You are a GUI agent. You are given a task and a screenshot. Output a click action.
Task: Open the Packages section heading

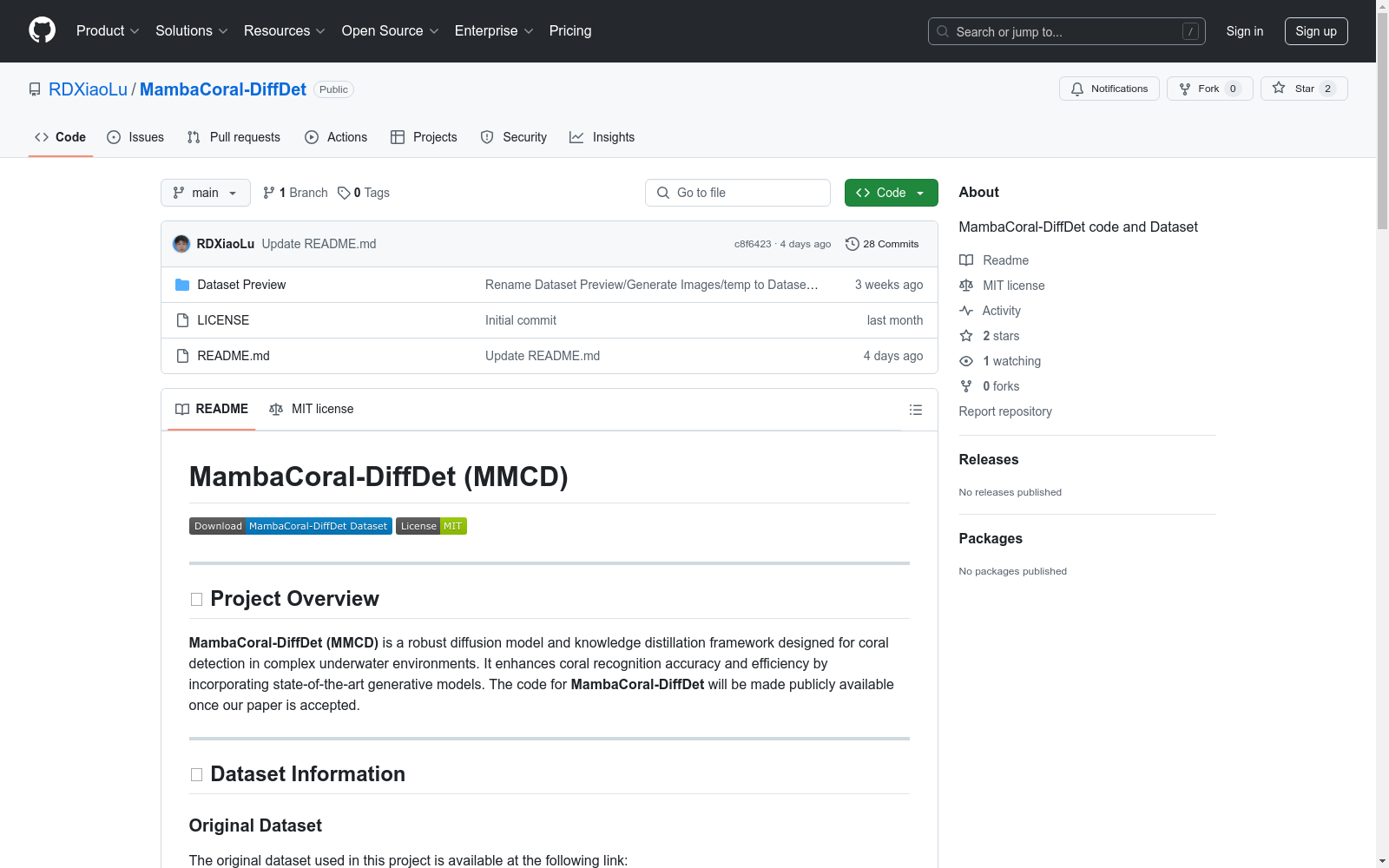point(991,539)
